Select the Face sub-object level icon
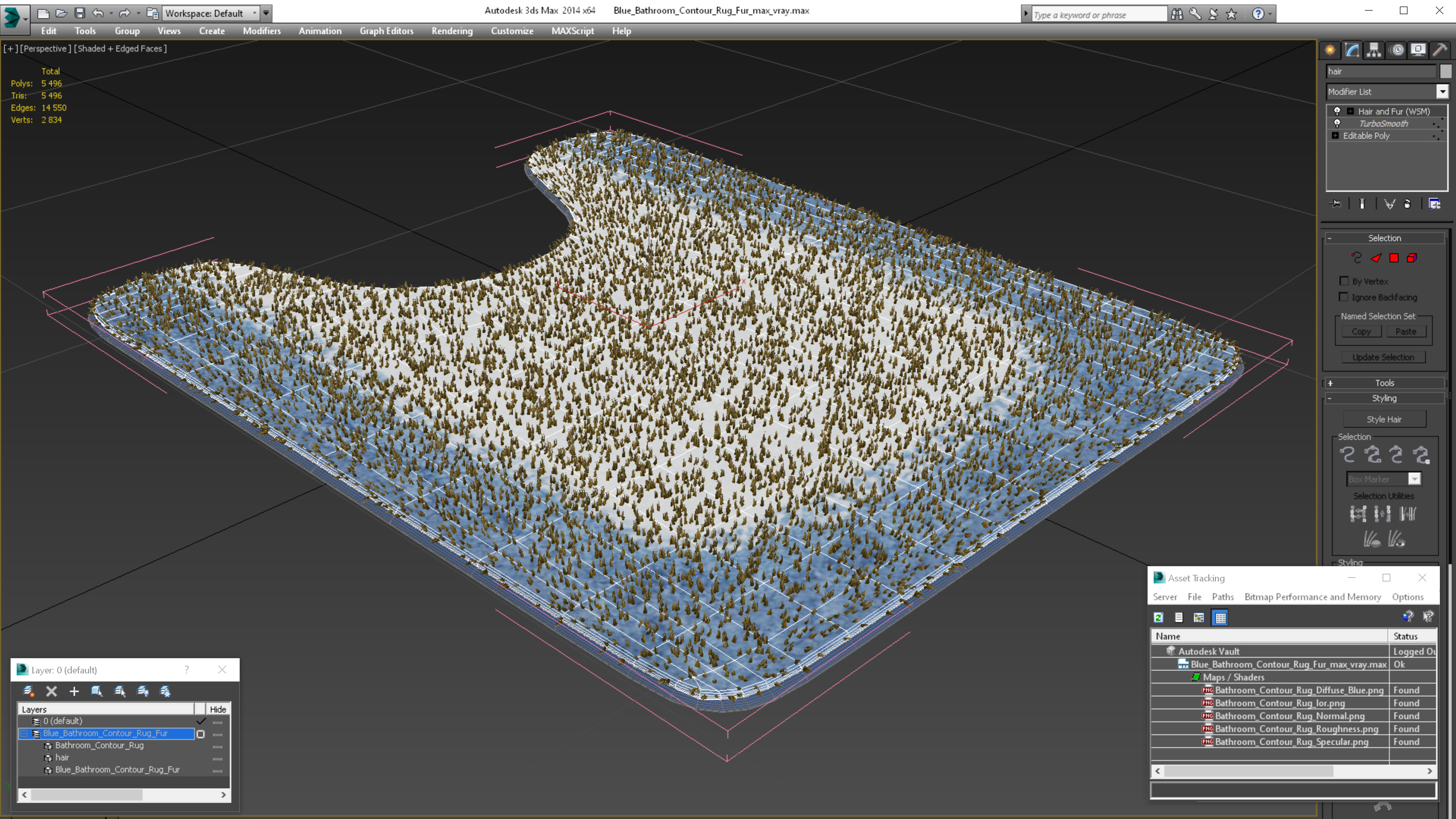 (1376, 258)
